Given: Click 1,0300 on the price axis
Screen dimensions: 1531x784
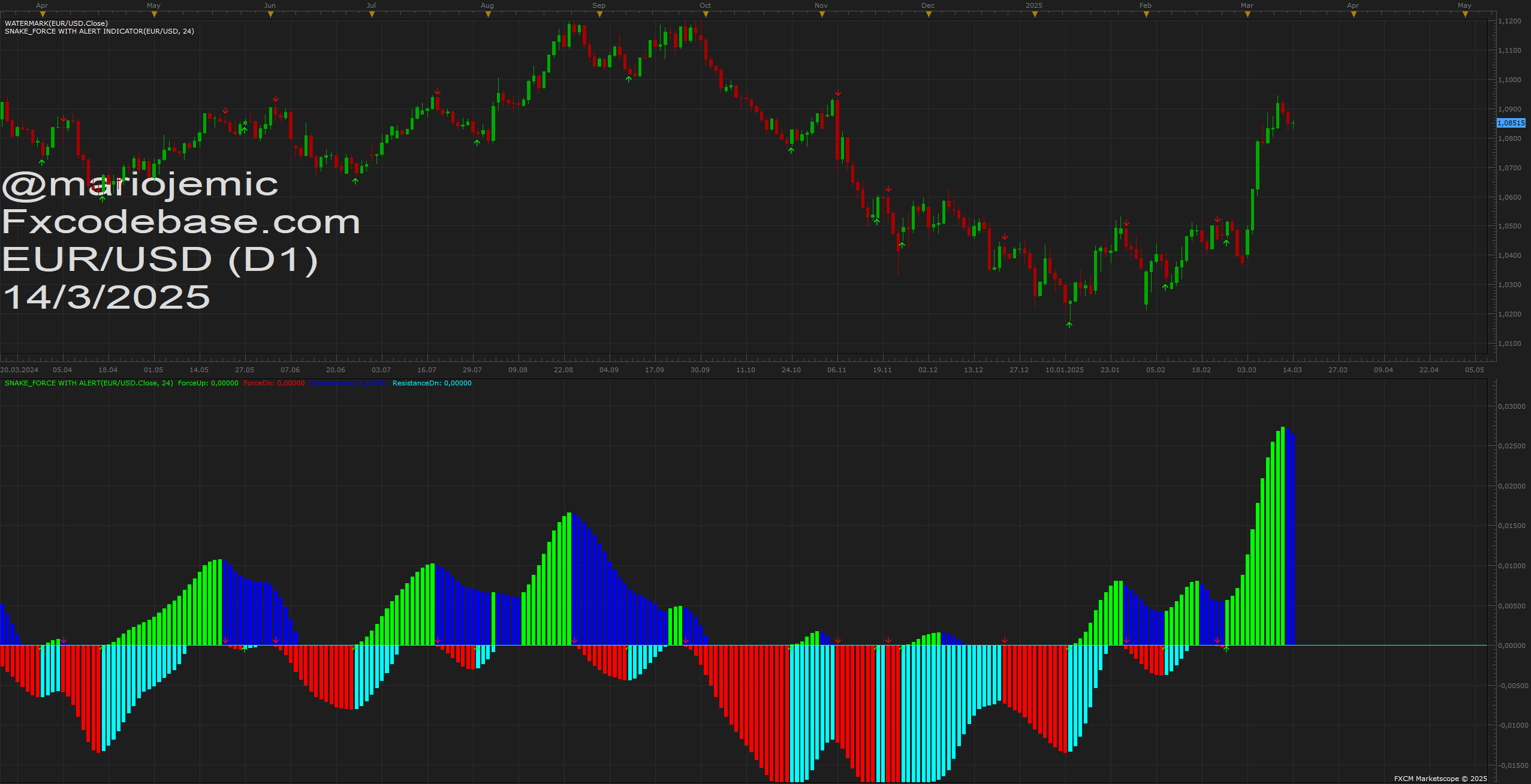Looking at the screenshot, I should 1509,285.
